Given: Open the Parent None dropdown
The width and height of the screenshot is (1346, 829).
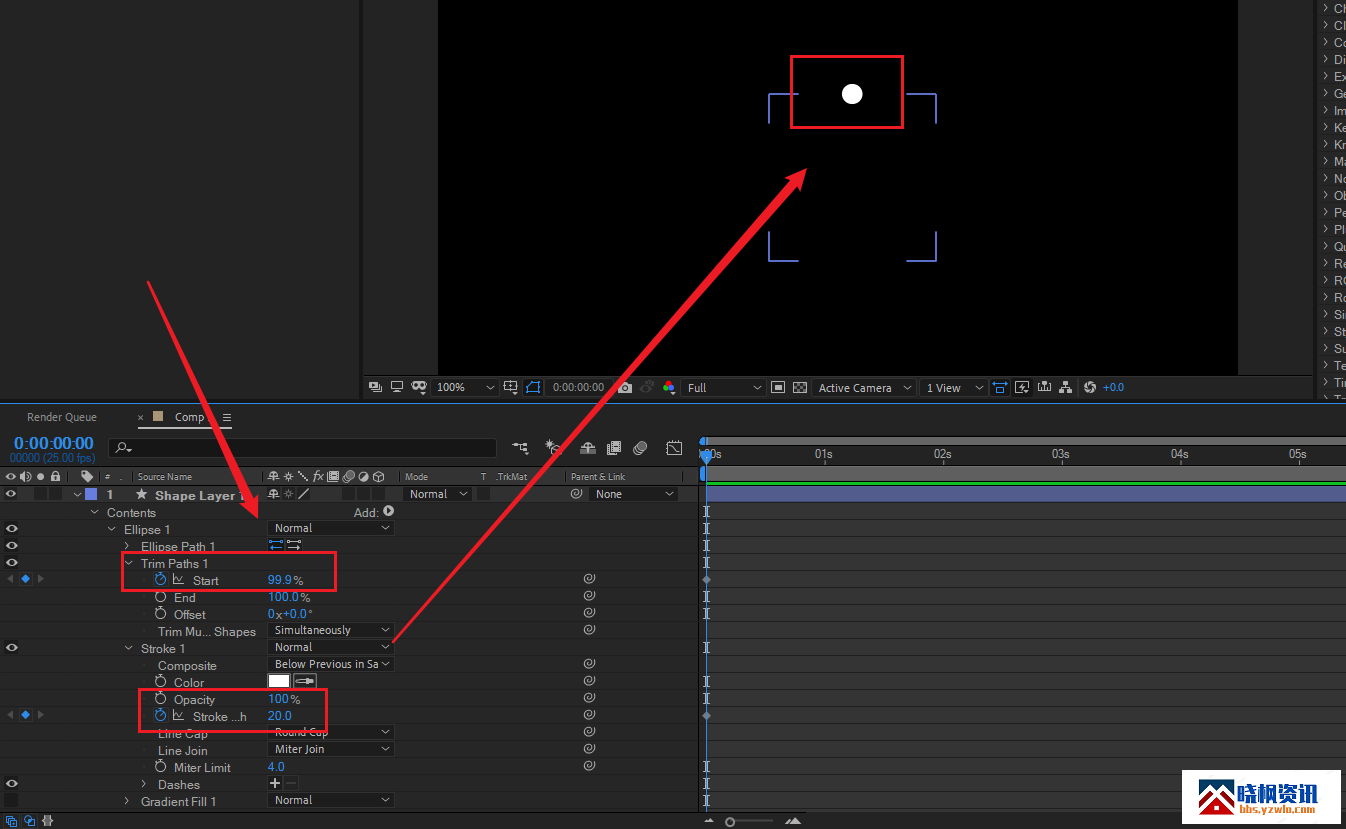Looking at the screenshot, I should click(633, 494).
